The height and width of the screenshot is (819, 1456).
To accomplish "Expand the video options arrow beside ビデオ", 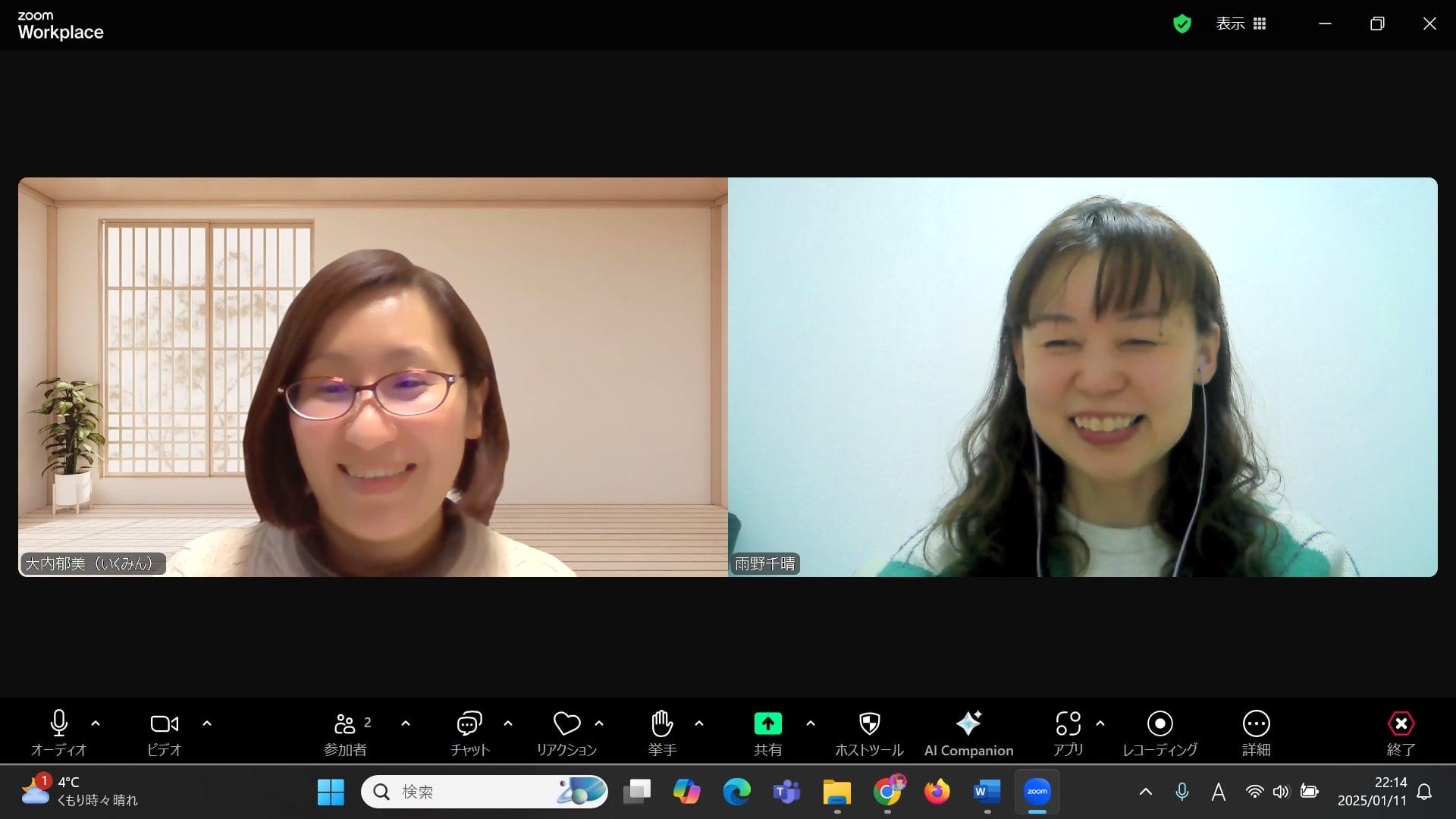I will click(207, 723).
